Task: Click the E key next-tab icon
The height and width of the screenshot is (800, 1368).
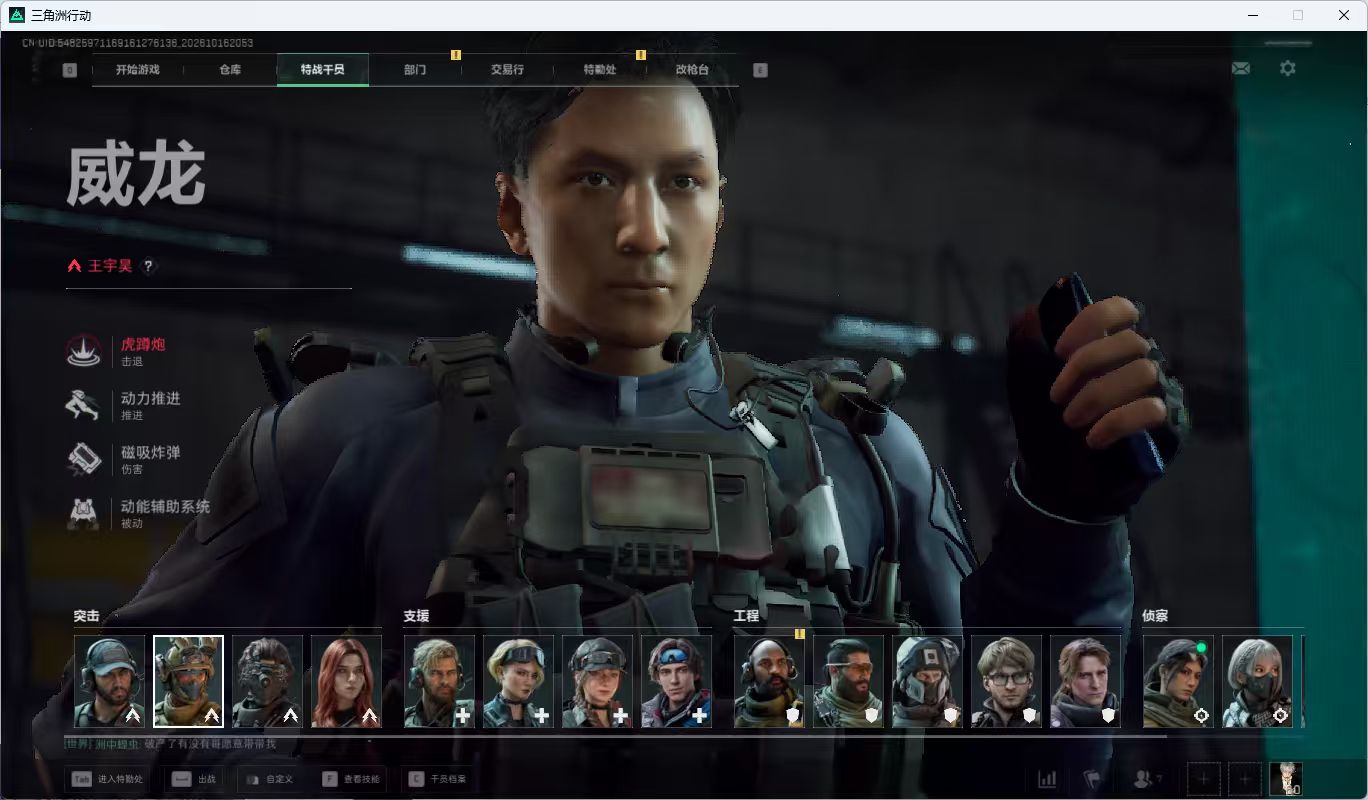Action: click(760, 70)
